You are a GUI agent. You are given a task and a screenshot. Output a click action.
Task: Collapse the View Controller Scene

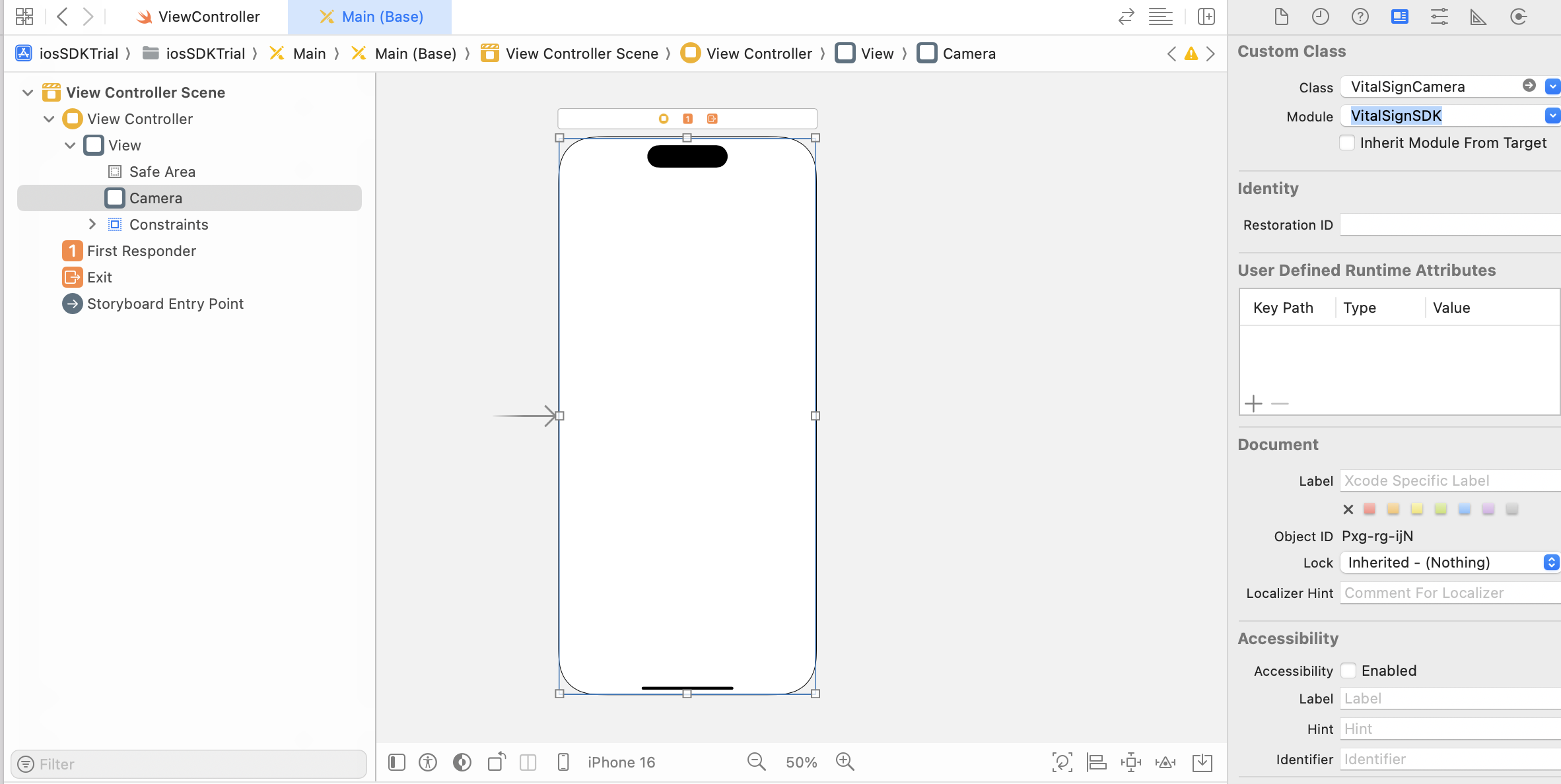[x=28, y=92]
